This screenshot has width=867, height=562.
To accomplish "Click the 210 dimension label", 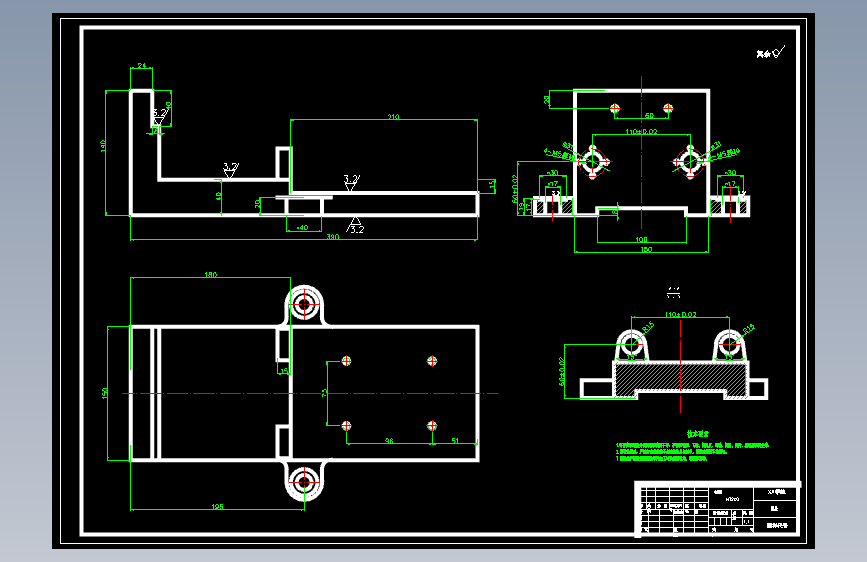I will click(x=393, y=117).
